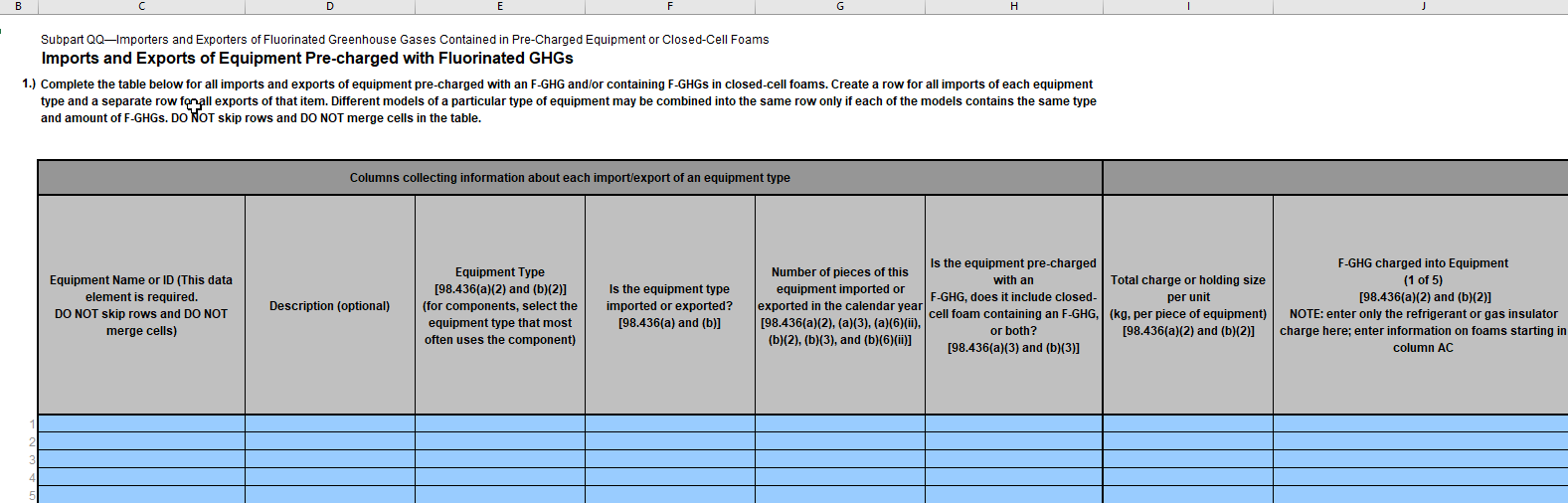This screenshot has width=1568, height=503.
Task: Click row 1 Total charge per unit cell
Action: point(1188,423)
